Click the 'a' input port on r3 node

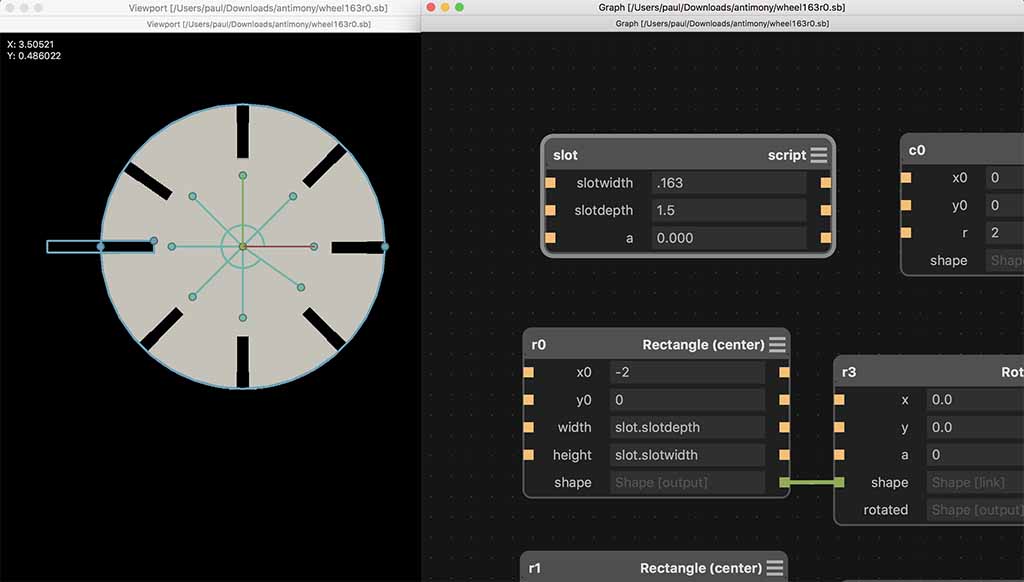click(x=839, y=455)
